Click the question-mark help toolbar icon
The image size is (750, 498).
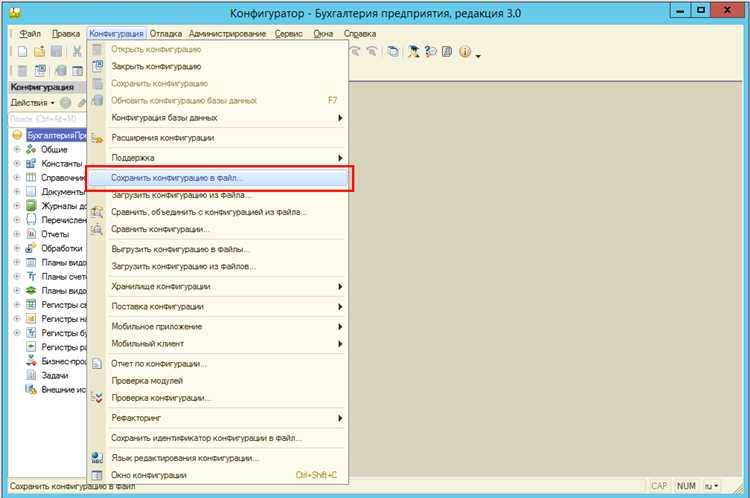[x=430, y=52]
